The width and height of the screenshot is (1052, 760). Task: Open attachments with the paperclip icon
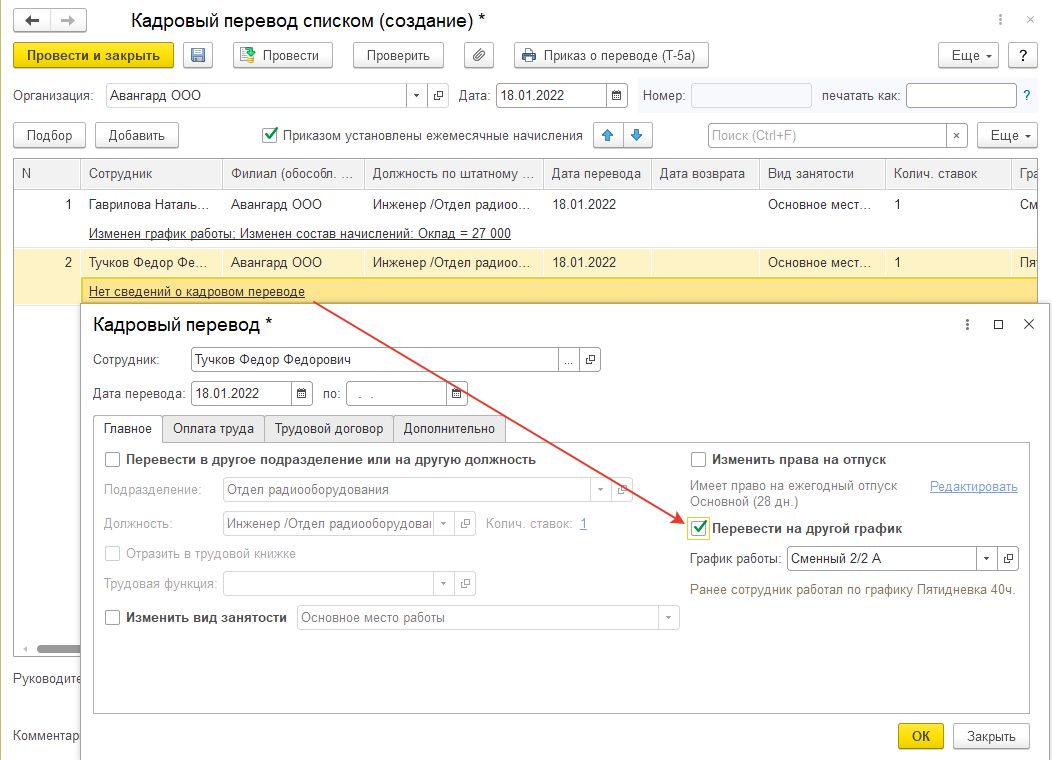click(478, 56)
